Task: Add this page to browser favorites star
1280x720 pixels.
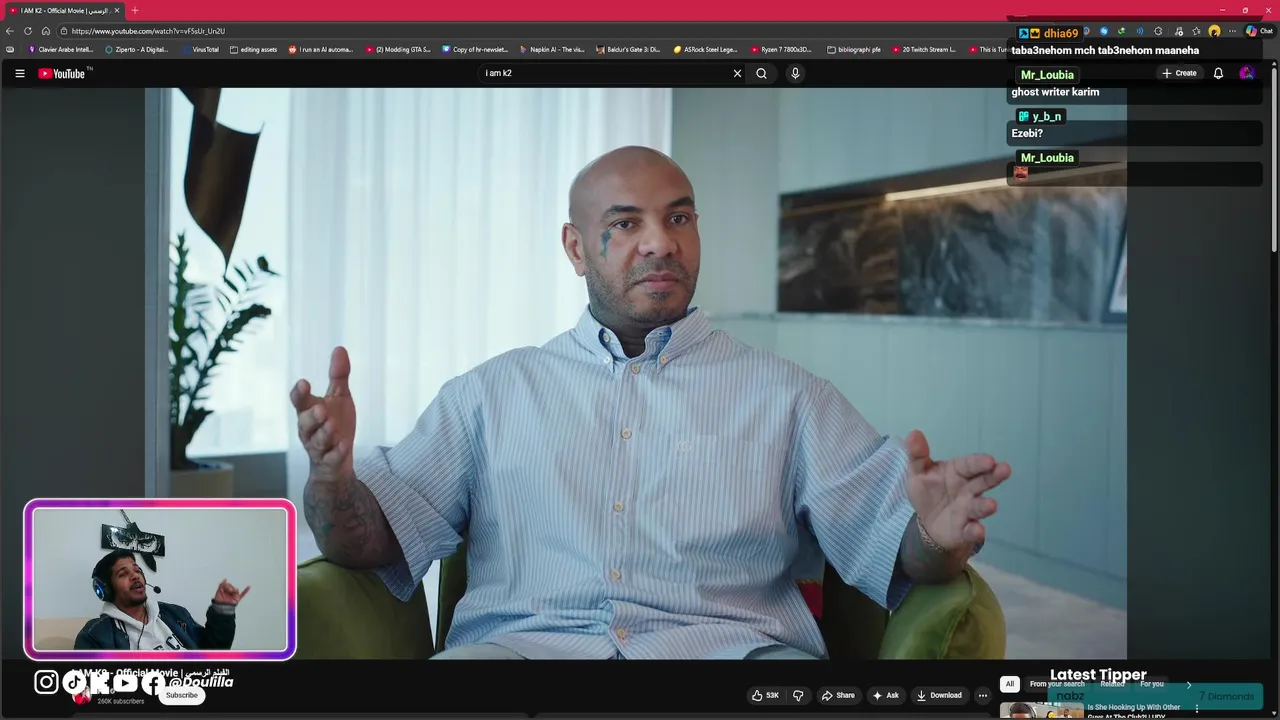Action: [1196, 31]
